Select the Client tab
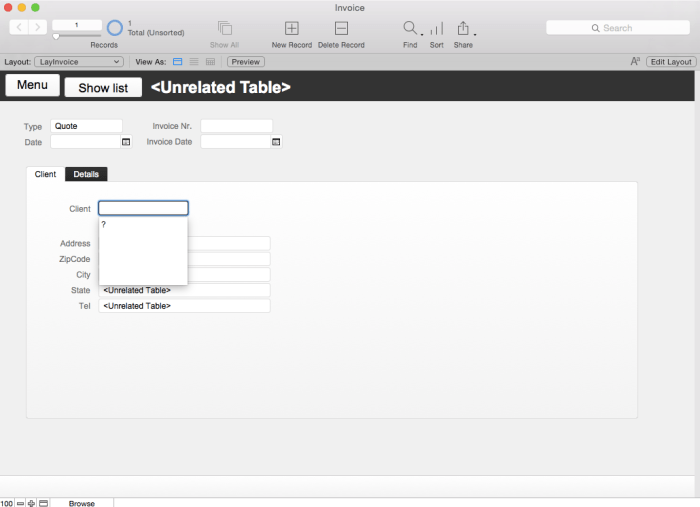Image resolution: width=700 pixels, height=507 pixels. point(46,174)
